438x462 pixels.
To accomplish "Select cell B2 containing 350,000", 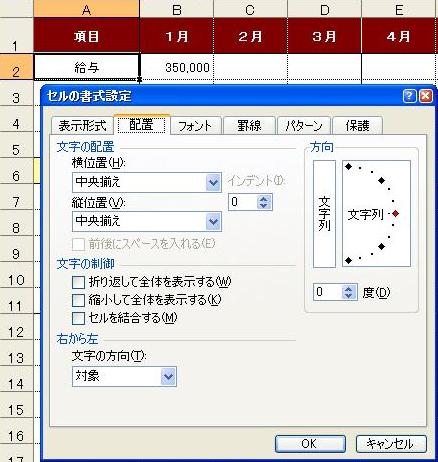I will [176, 67].
